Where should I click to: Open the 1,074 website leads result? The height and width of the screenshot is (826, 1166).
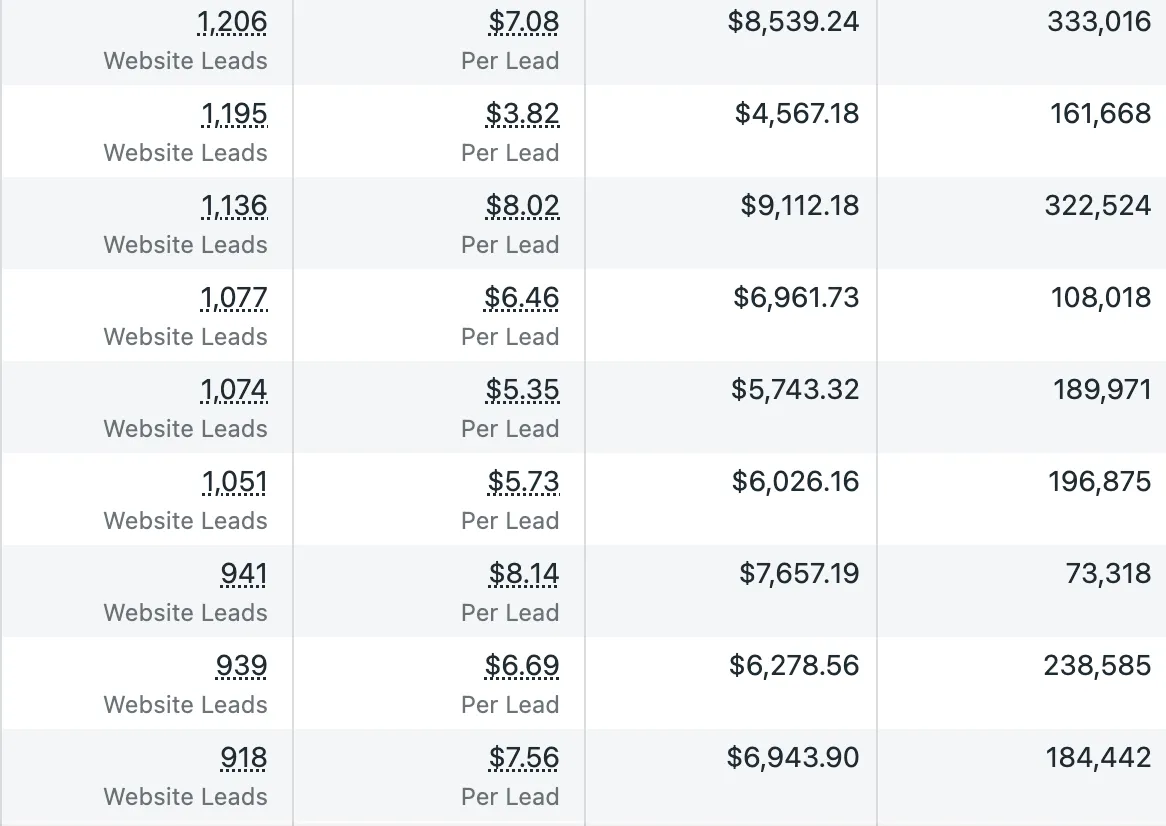coord(233,390)
